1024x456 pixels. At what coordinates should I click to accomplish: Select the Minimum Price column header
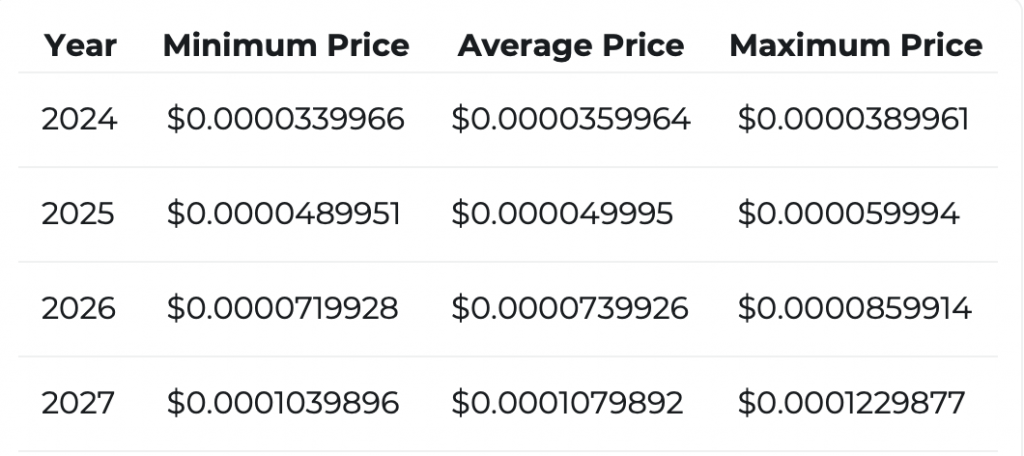coord(286,46)
